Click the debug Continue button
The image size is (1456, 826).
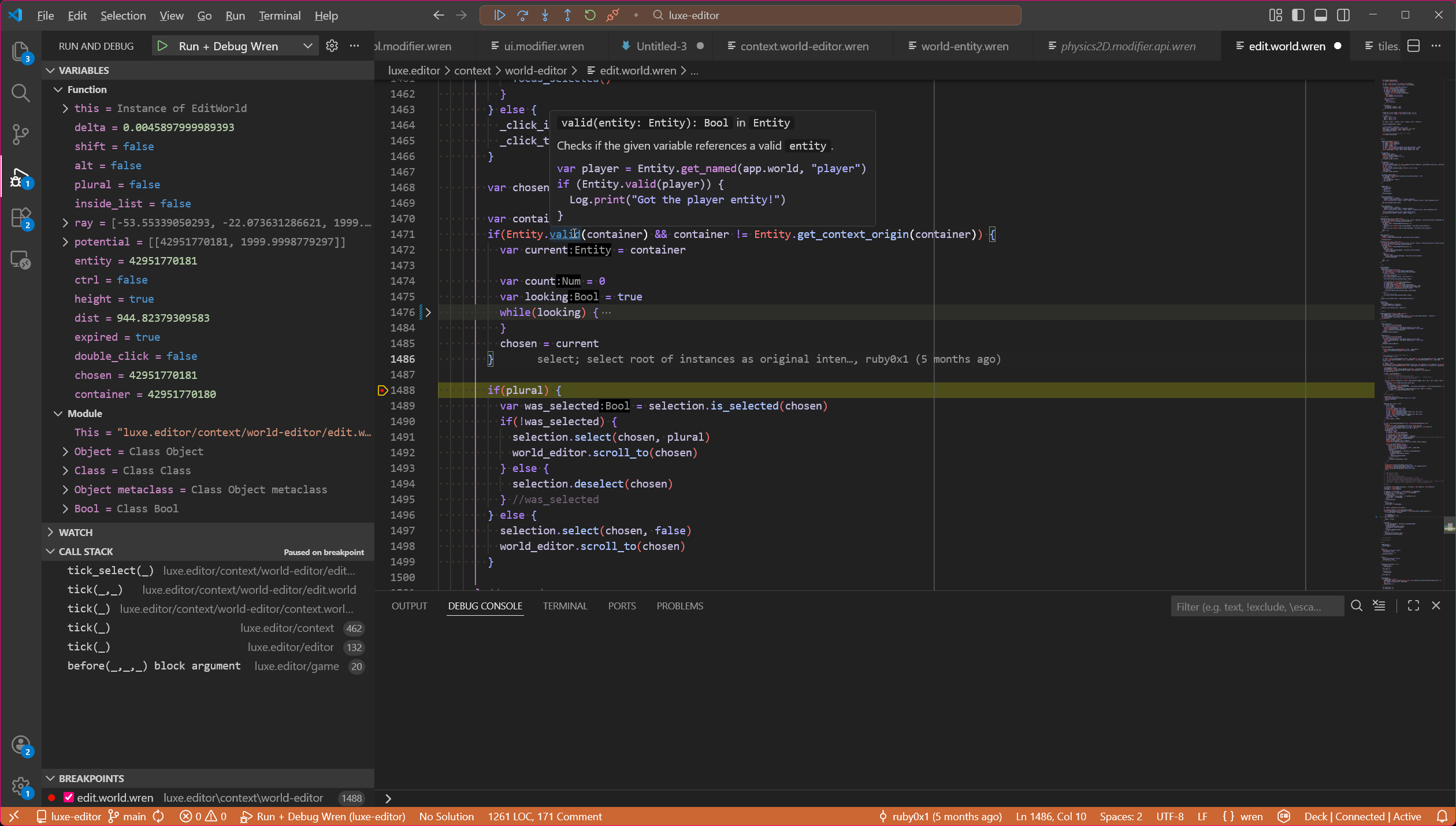pos(500,16)
